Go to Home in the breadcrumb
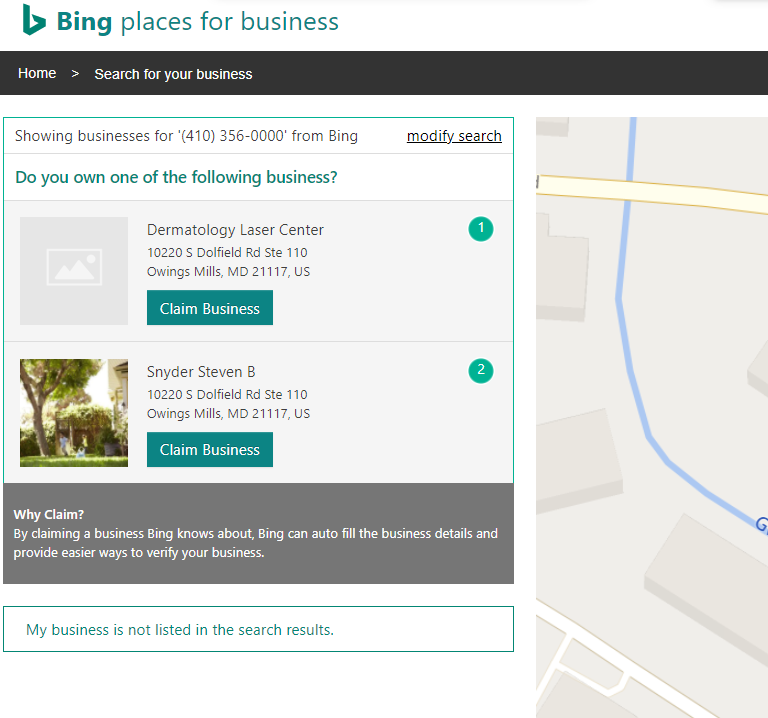 coord(37,73)
